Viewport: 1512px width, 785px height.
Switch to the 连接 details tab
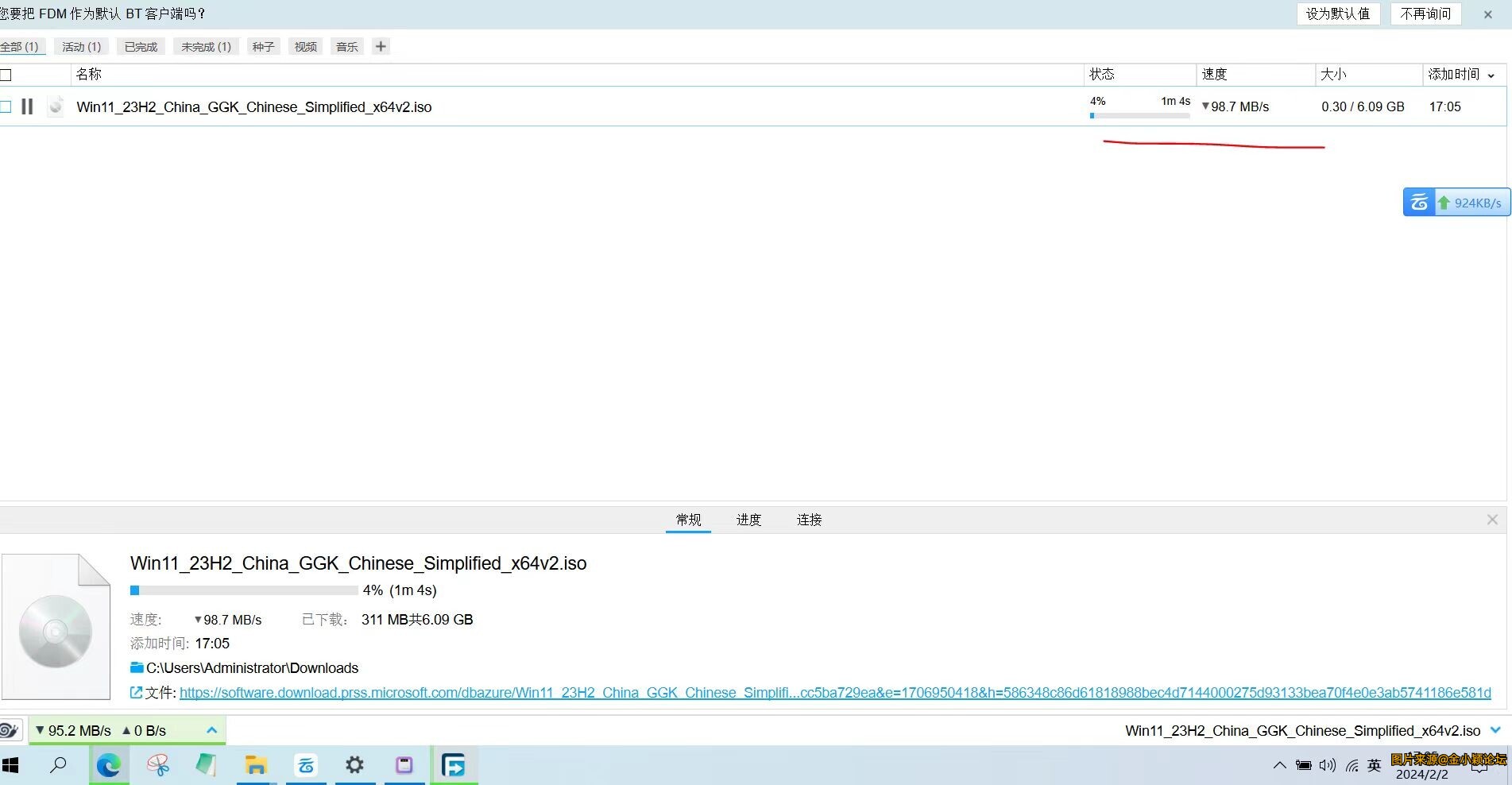pos(809,520)
